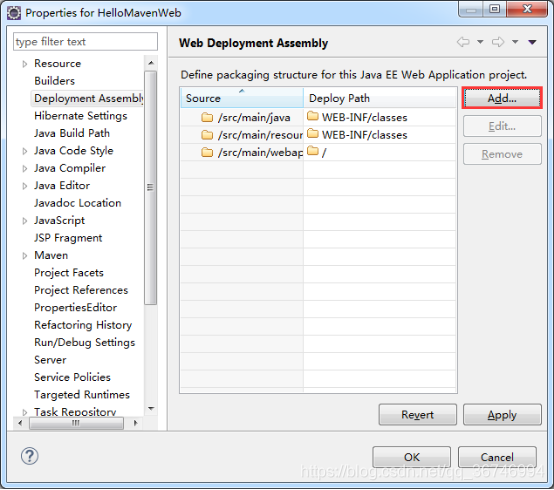Open Java Build Path page
The width and height of the screenshot is (554, 490).
pyautogui.click(x=72, y=133)
